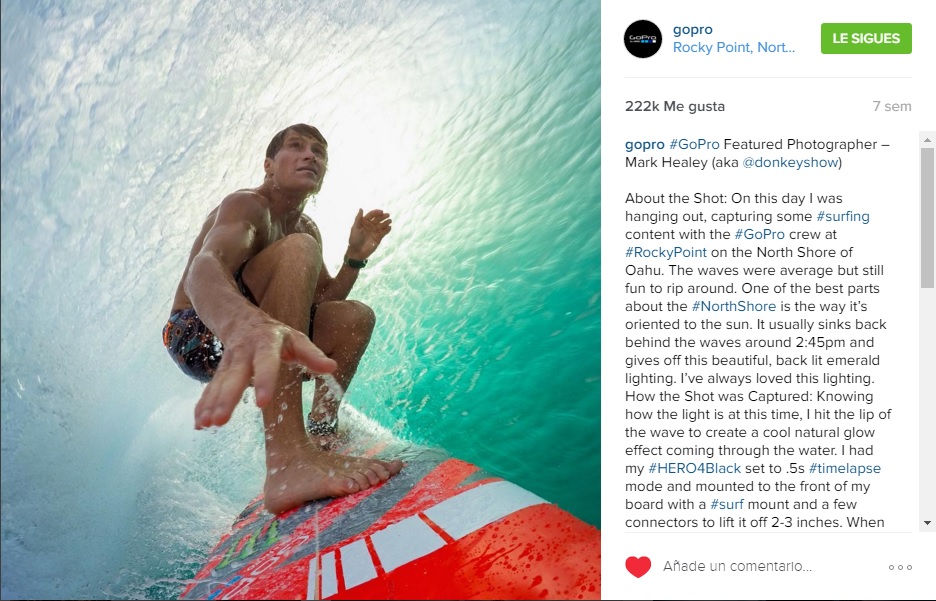Toggle the red heart like icon
The width and height of the screenshot is (936, 601).
pos(638,566)
